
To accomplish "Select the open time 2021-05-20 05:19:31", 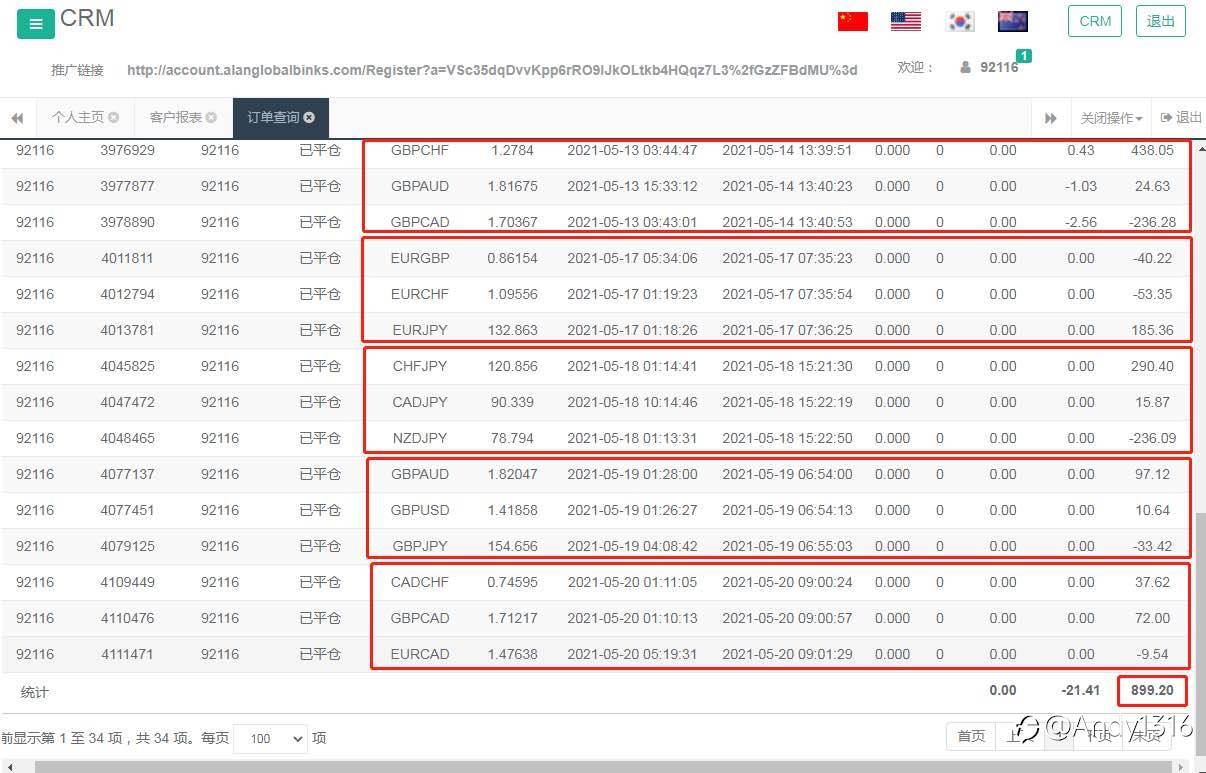I will (632, 655).
